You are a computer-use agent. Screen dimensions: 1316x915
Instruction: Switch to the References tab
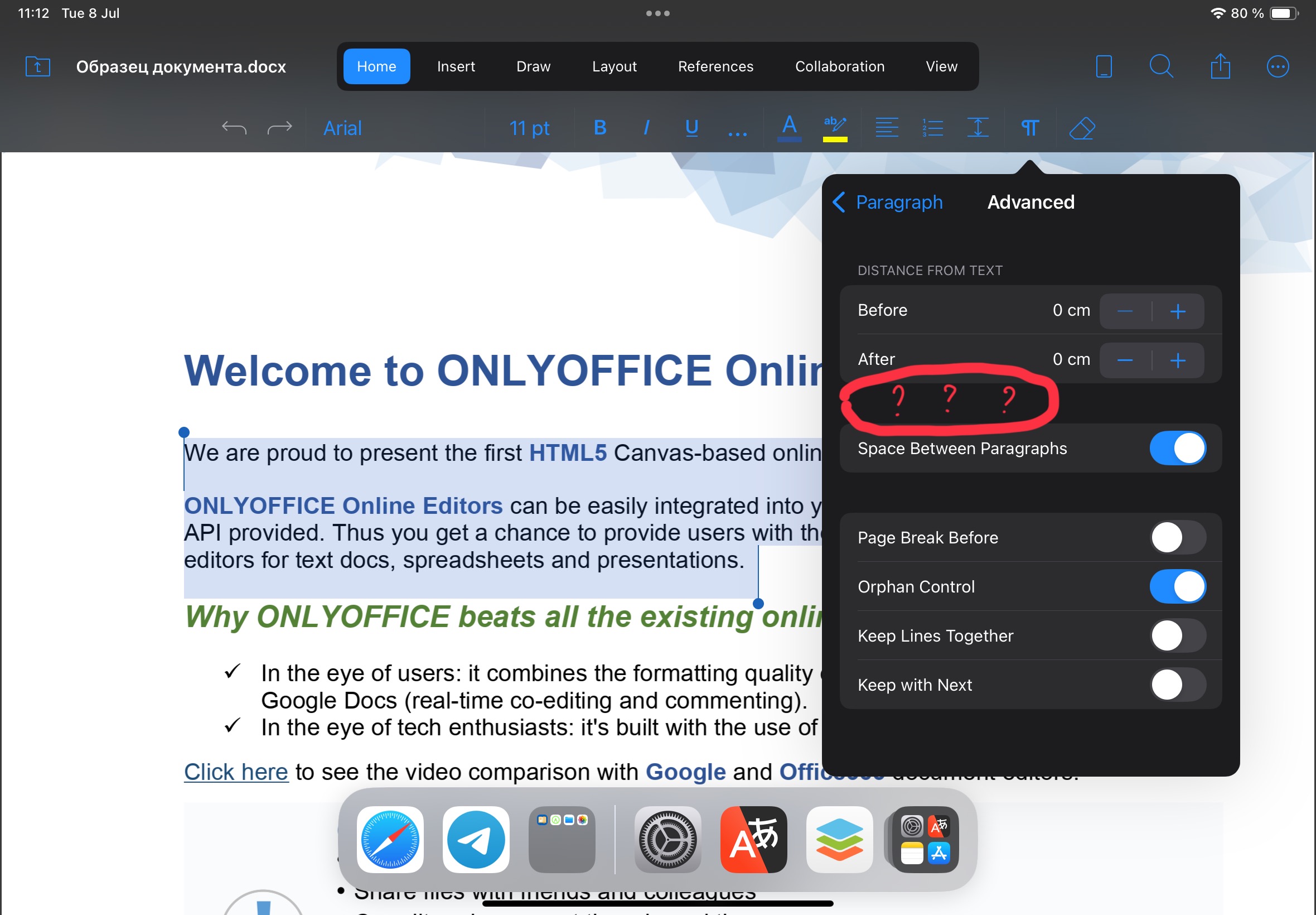coord(715,66)
